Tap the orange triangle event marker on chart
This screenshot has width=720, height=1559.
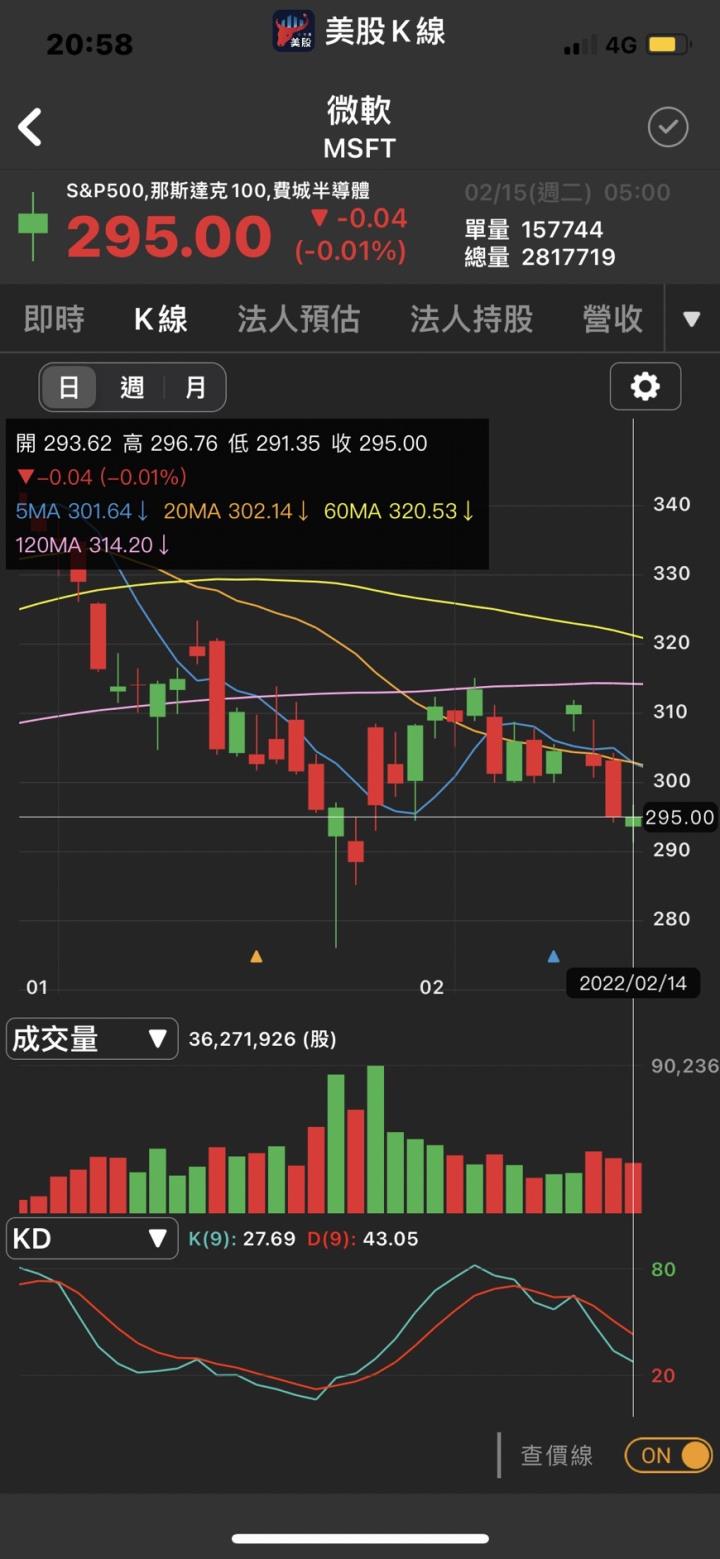(x=256, y=956)
